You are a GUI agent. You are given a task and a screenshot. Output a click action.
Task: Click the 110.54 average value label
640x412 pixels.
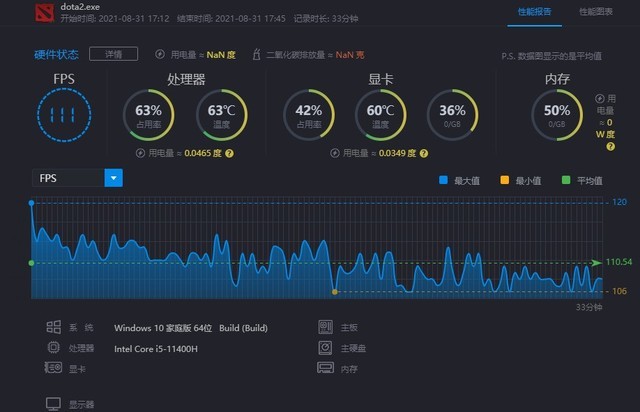(618, 262)
